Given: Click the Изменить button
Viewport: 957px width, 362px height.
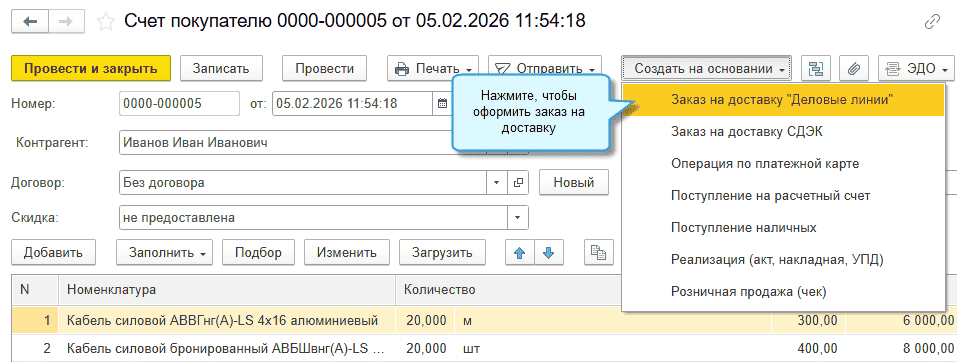Looking at the screenshot, I should pyautogui.click(x=347, y=253).
